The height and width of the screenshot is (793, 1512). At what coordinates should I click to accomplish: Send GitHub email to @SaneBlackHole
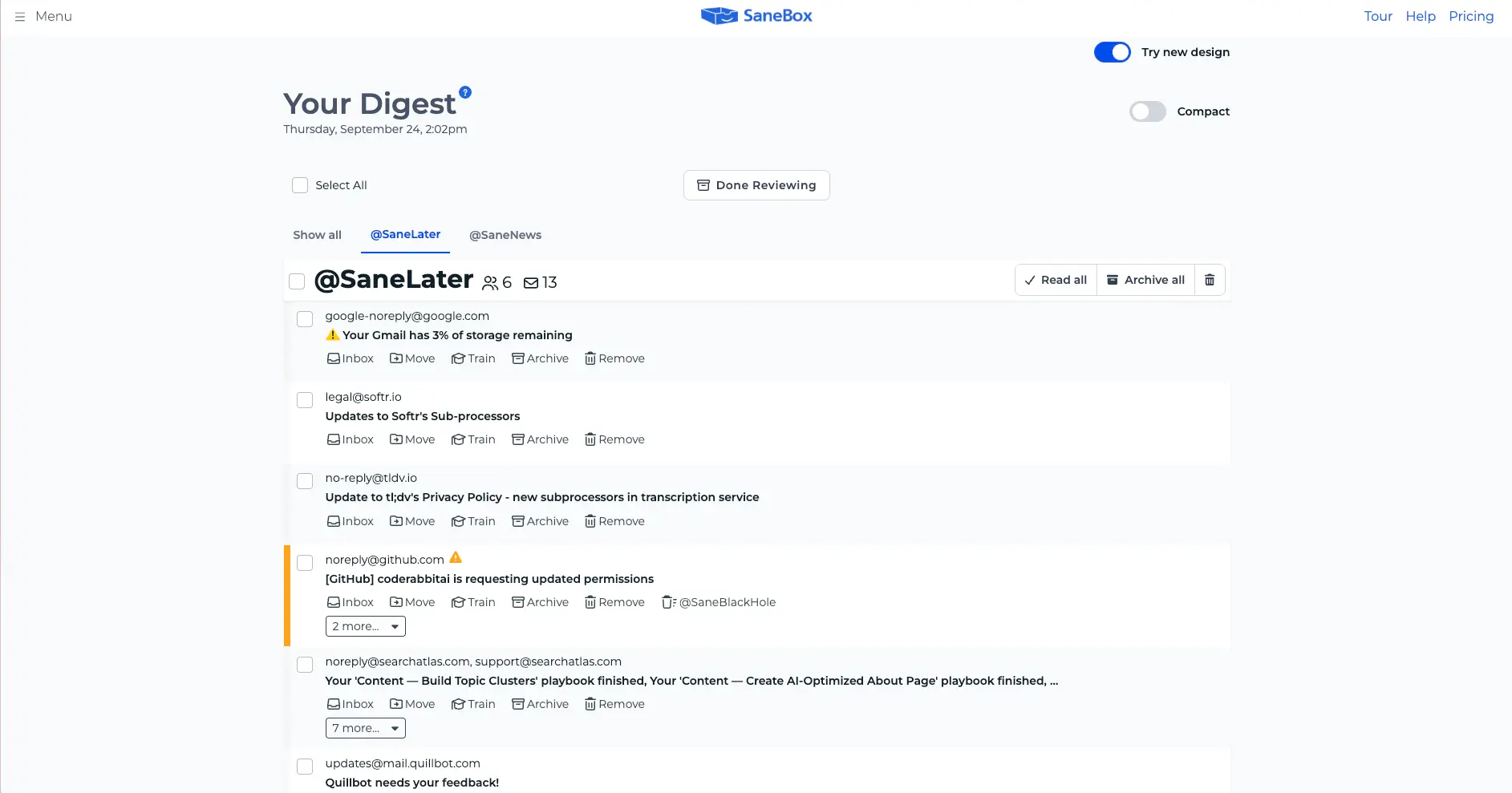pos(719,602)
